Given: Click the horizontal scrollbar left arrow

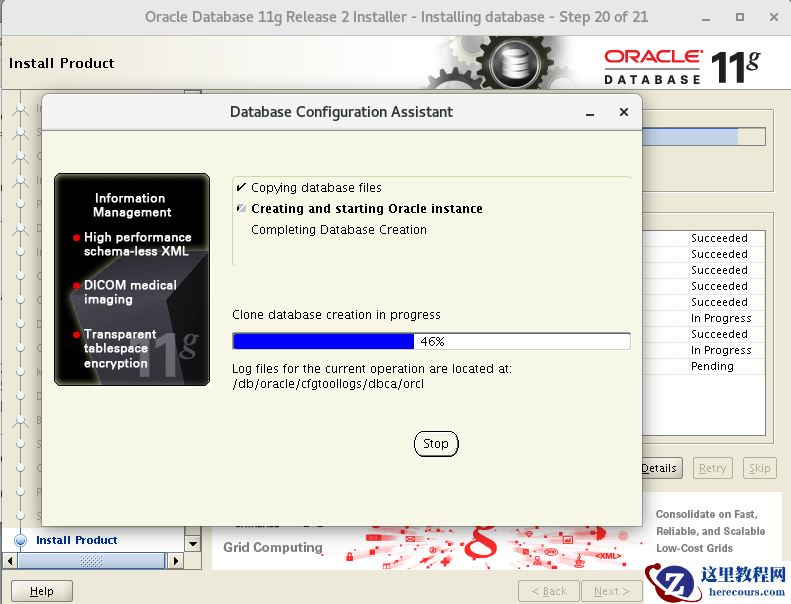Looking at the screenshot, I should pos(10,561).
